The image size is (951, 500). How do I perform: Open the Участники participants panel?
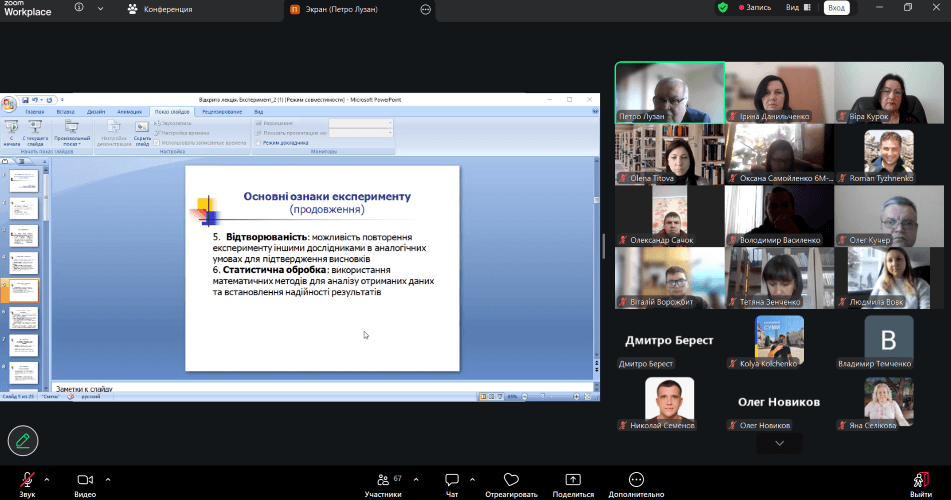pyautogui.click(x=381, y=480)
